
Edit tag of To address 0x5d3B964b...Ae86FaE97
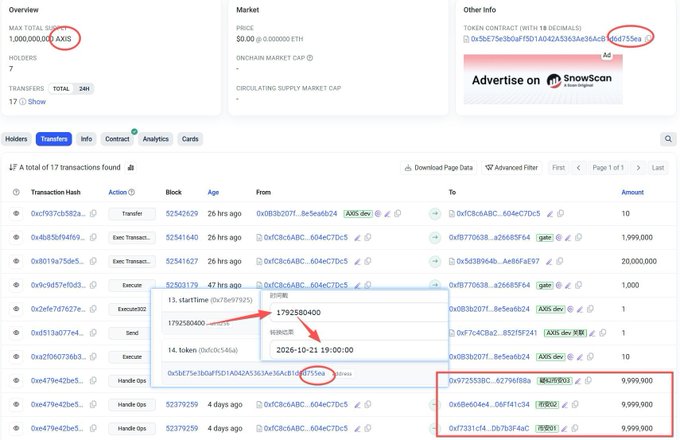click(x=549, y=261)
